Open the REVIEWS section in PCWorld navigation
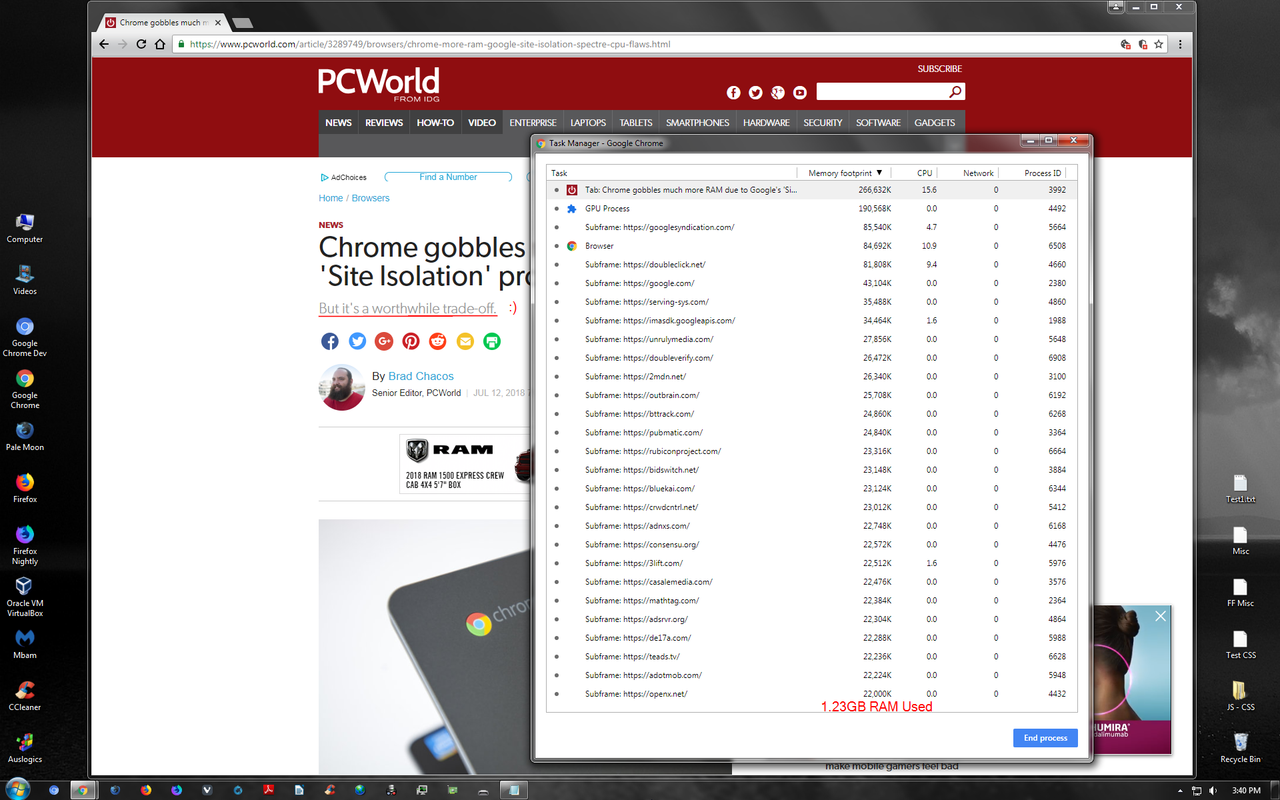1280x800 pixels. click(384, 122)
